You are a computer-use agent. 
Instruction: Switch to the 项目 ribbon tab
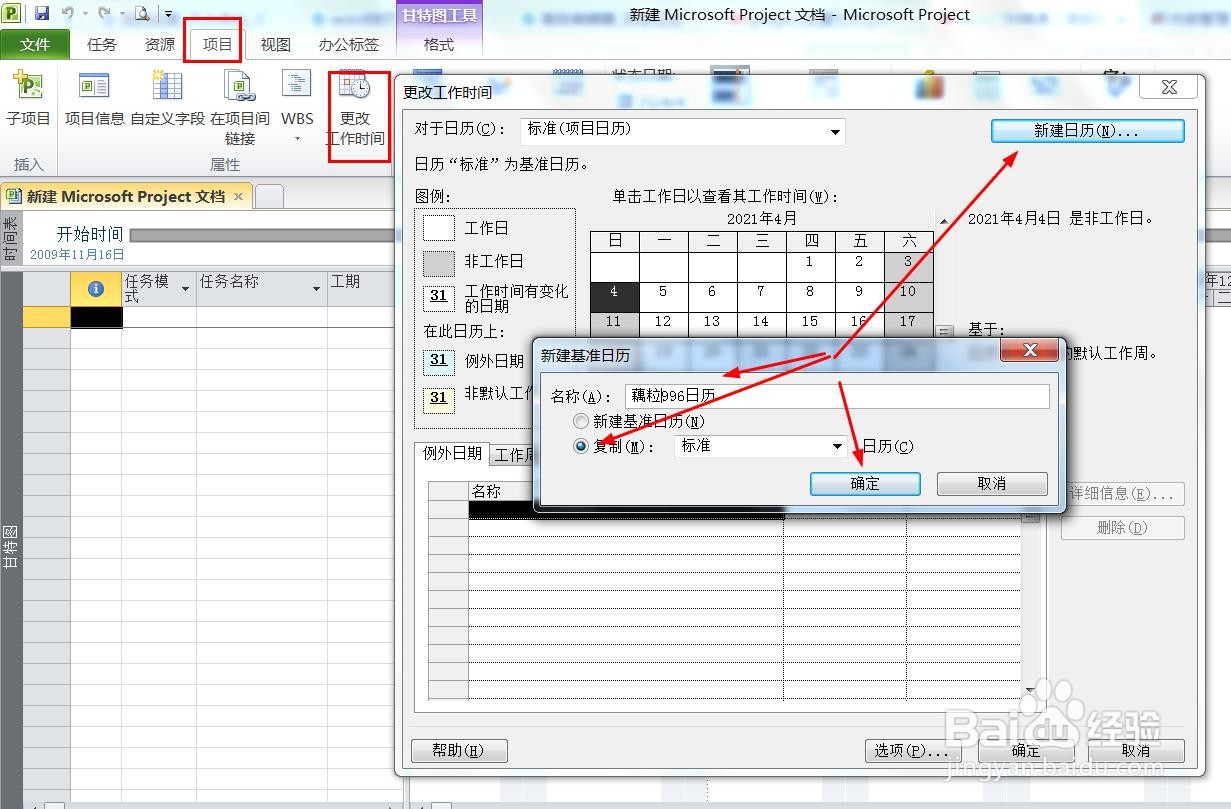[217, 44]
